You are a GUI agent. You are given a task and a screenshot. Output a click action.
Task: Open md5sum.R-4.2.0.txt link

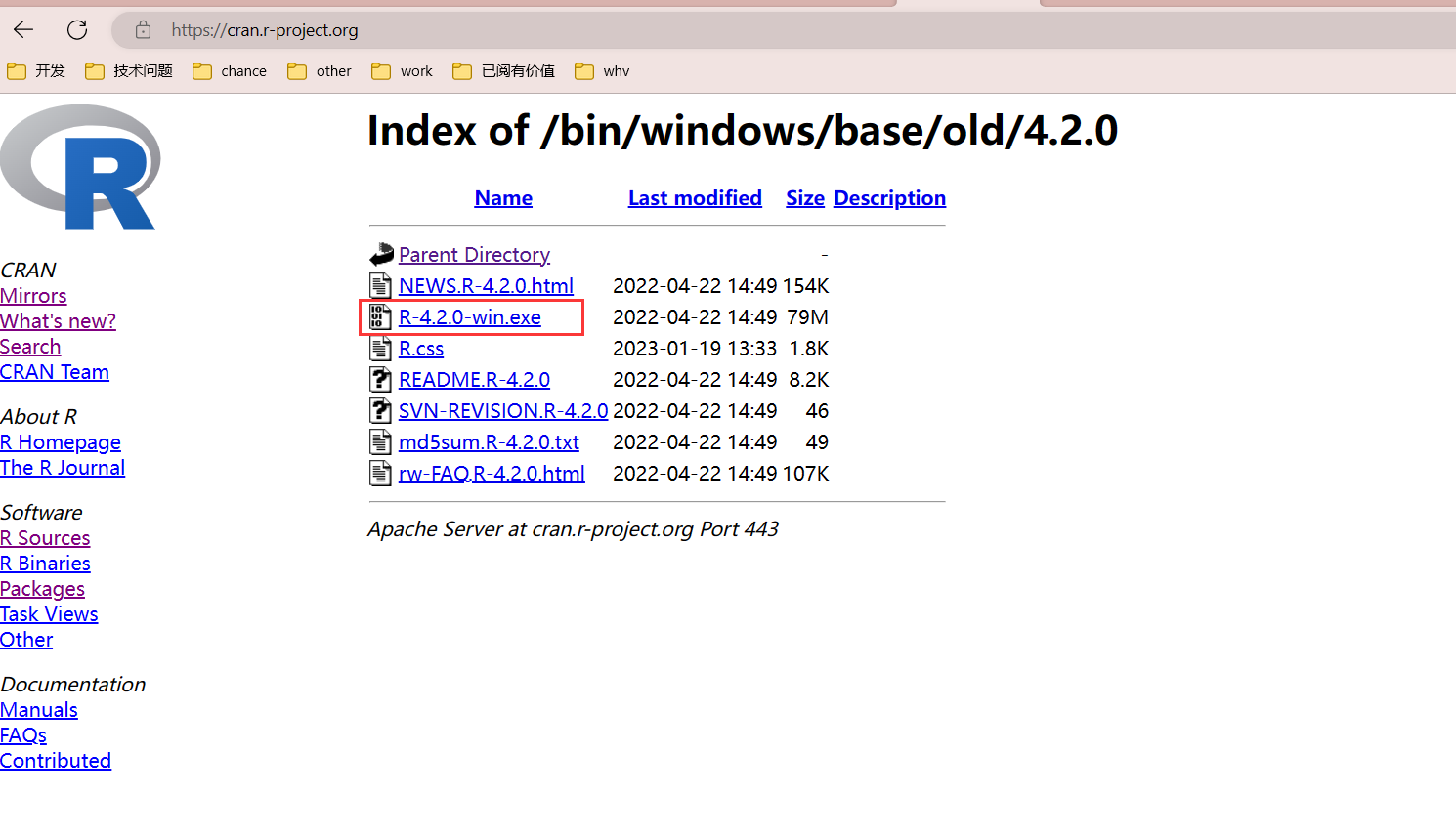(489, 442)
